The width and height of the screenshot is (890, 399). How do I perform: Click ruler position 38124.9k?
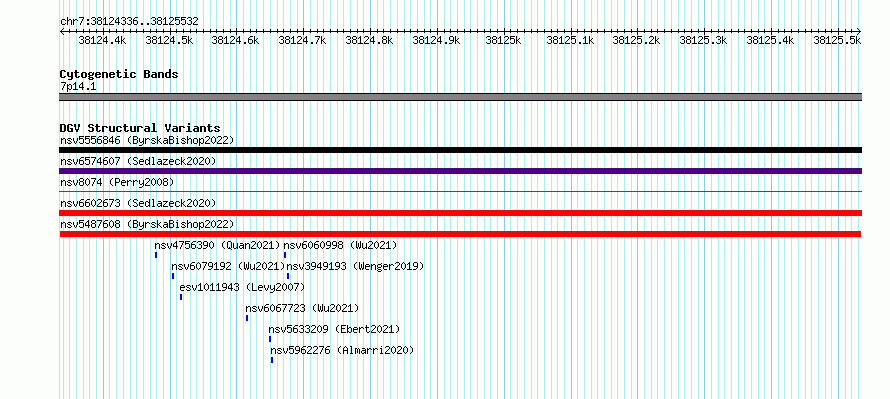click(436, 40)
